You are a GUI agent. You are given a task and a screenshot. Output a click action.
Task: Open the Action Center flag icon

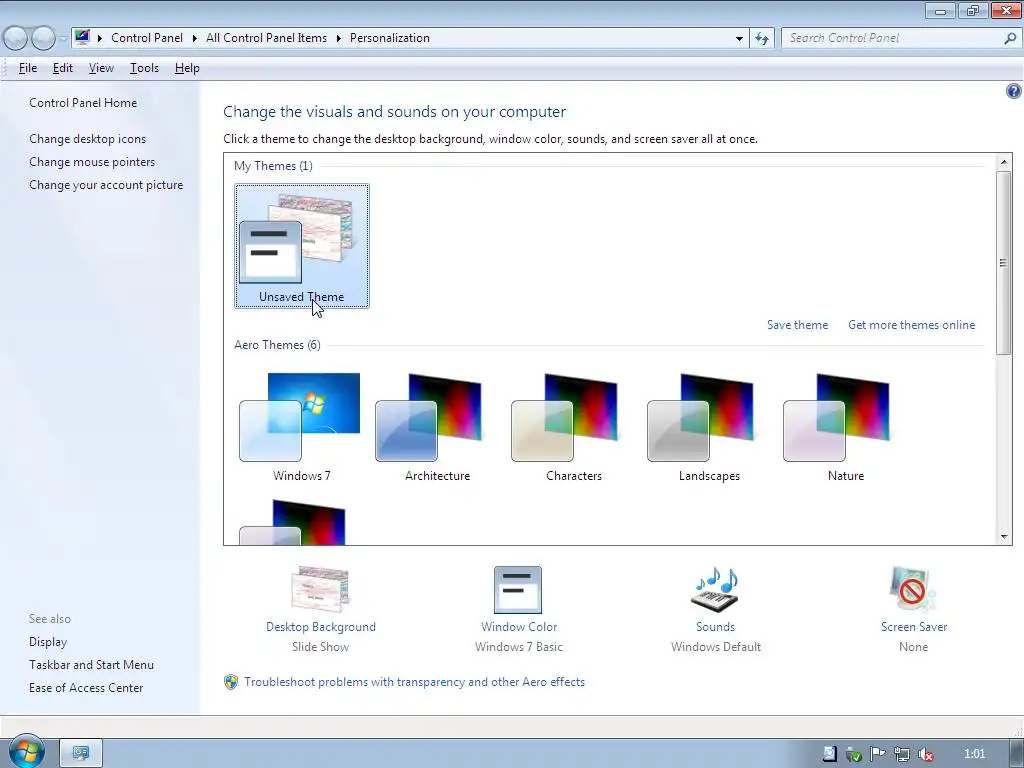click(x=878, y=754)
